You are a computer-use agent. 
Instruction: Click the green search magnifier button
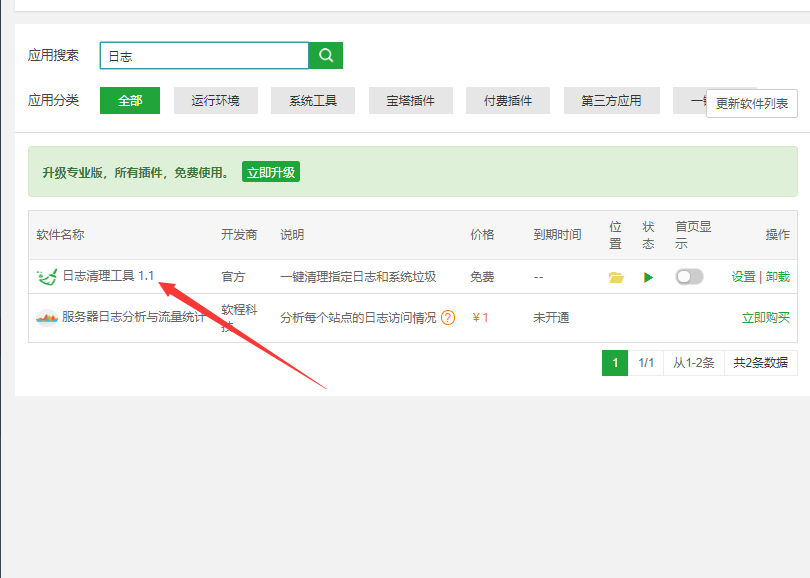click(325, 56)
